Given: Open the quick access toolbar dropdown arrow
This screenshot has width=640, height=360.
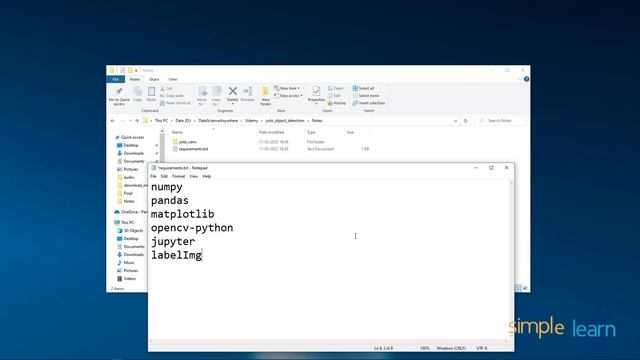Looking at the screenshot, I should (136, 70).
